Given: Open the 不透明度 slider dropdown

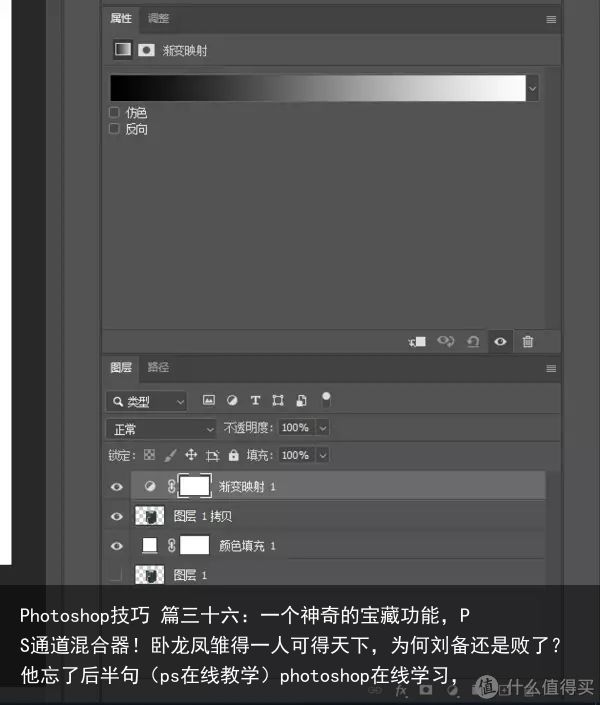Looking at the screenshot, I should (322, 428).
